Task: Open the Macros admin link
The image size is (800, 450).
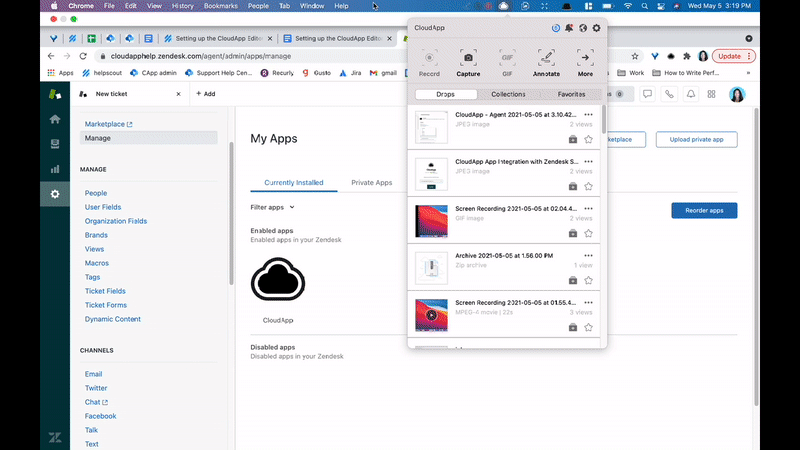Action: (x=97, y=263)
